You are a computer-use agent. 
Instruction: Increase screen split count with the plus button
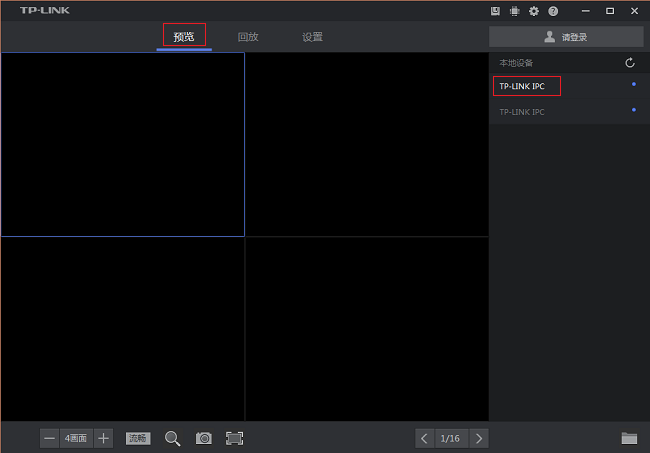[x=104, y=438]
